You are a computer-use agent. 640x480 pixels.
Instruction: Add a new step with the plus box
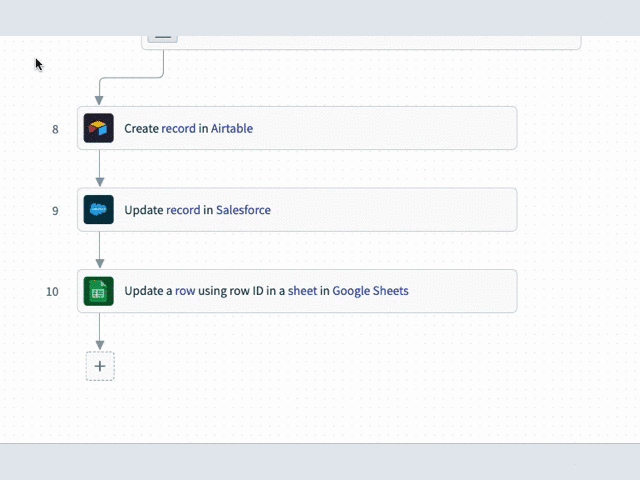pyautogui.click(x=100, y=366)
